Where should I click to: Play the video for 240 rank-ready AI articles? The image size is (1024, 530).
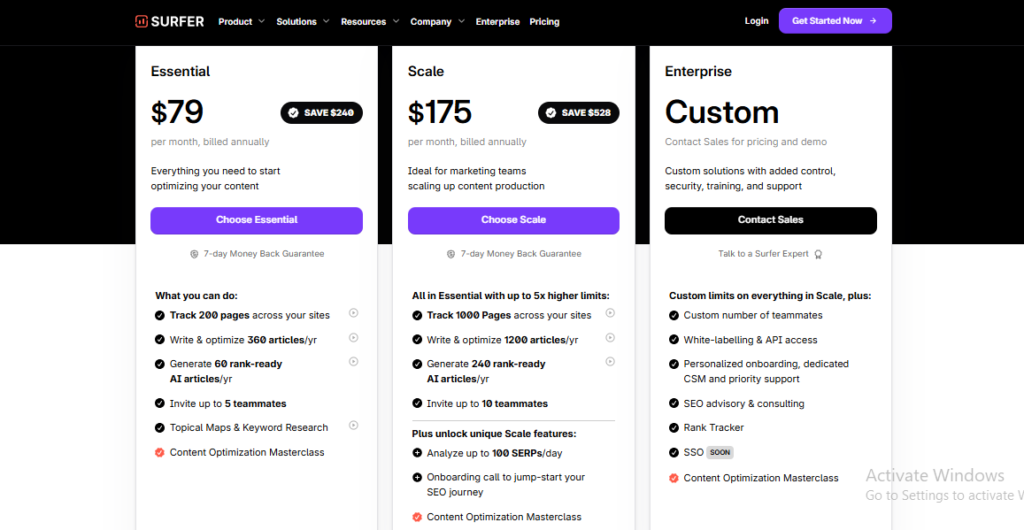tap(610, 361)
